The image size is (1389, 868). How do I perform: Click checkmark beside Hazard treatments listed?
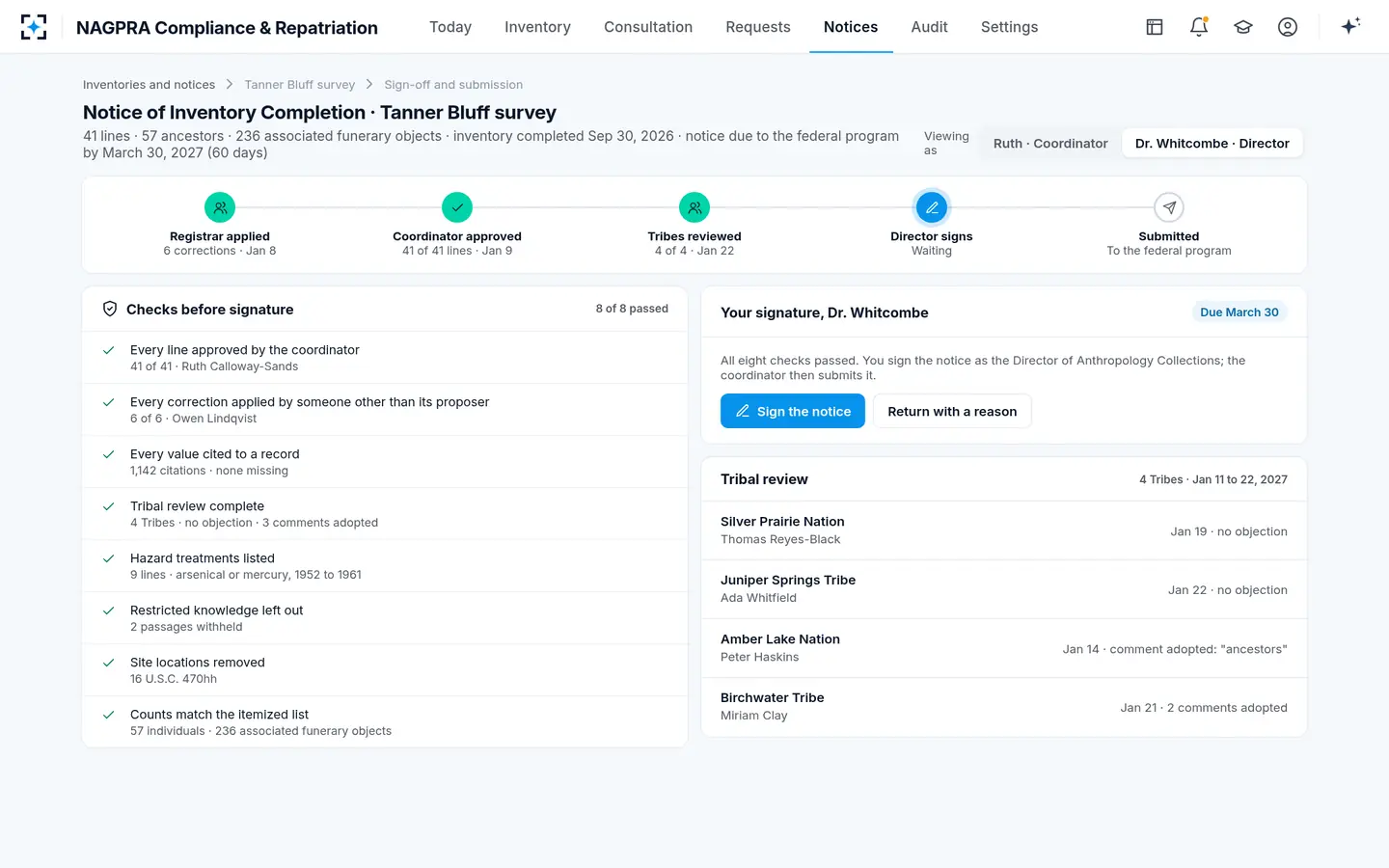point(109,558)
